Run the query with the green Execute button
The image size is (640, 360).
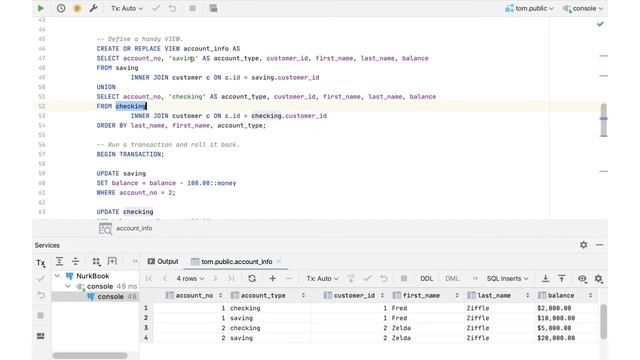[40, 8]
